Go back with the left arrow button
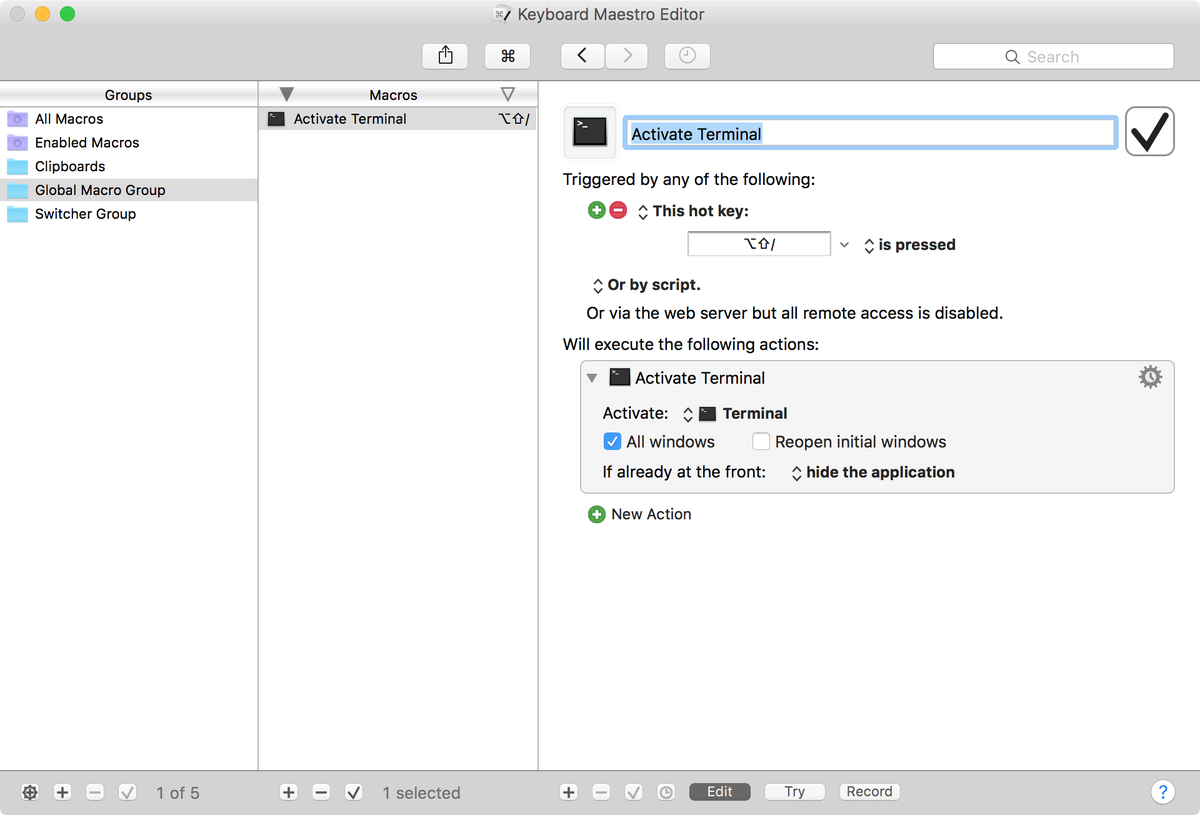 point(582,56)
